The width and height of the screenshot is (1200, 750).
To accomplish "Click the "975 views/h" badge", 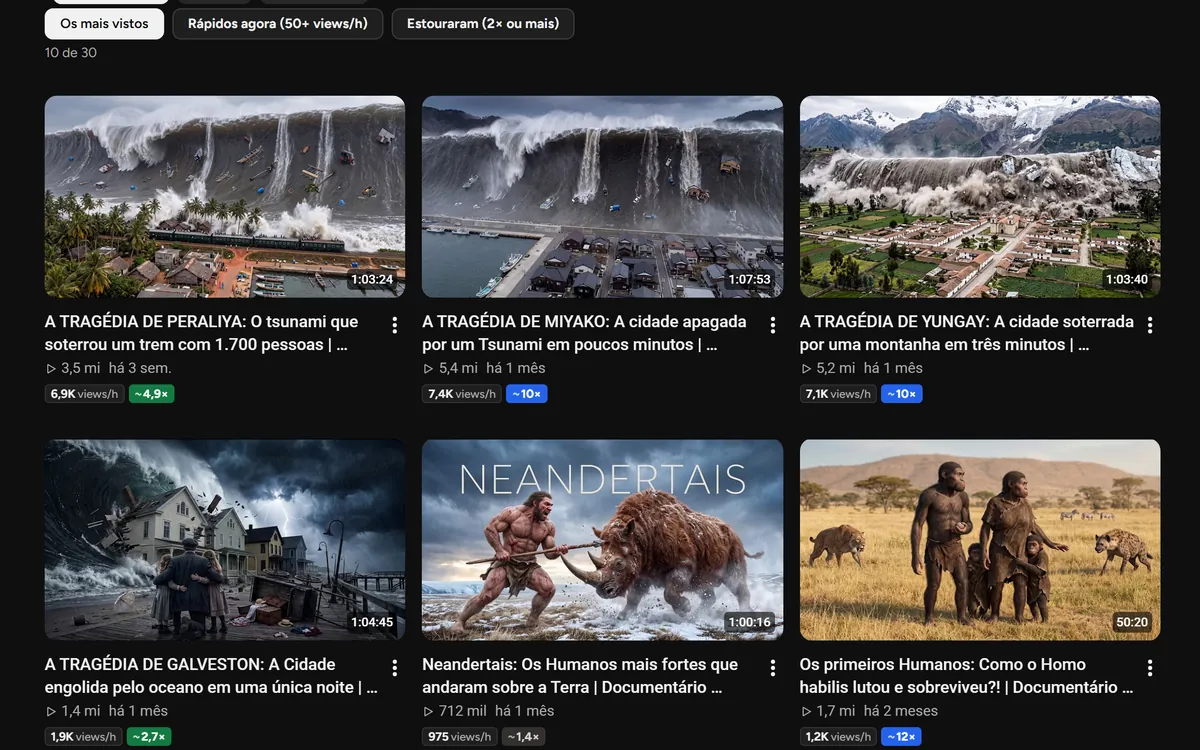I will tap(460, 737).
